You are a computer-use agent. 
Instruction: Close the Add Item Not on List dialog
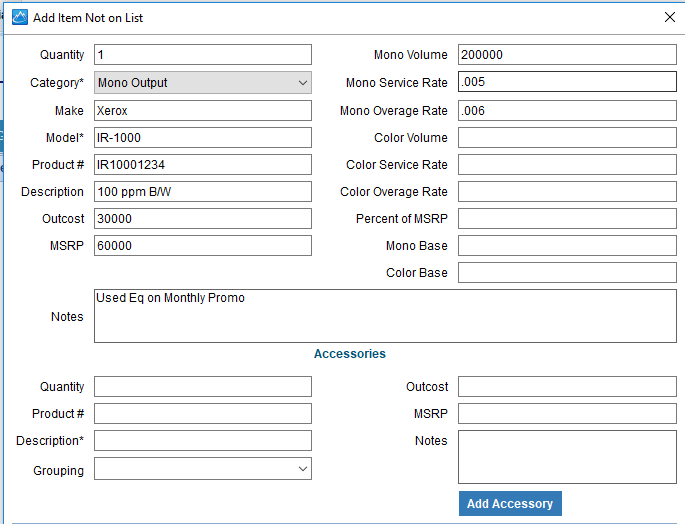pyautogui.click(x=669, y=17)
